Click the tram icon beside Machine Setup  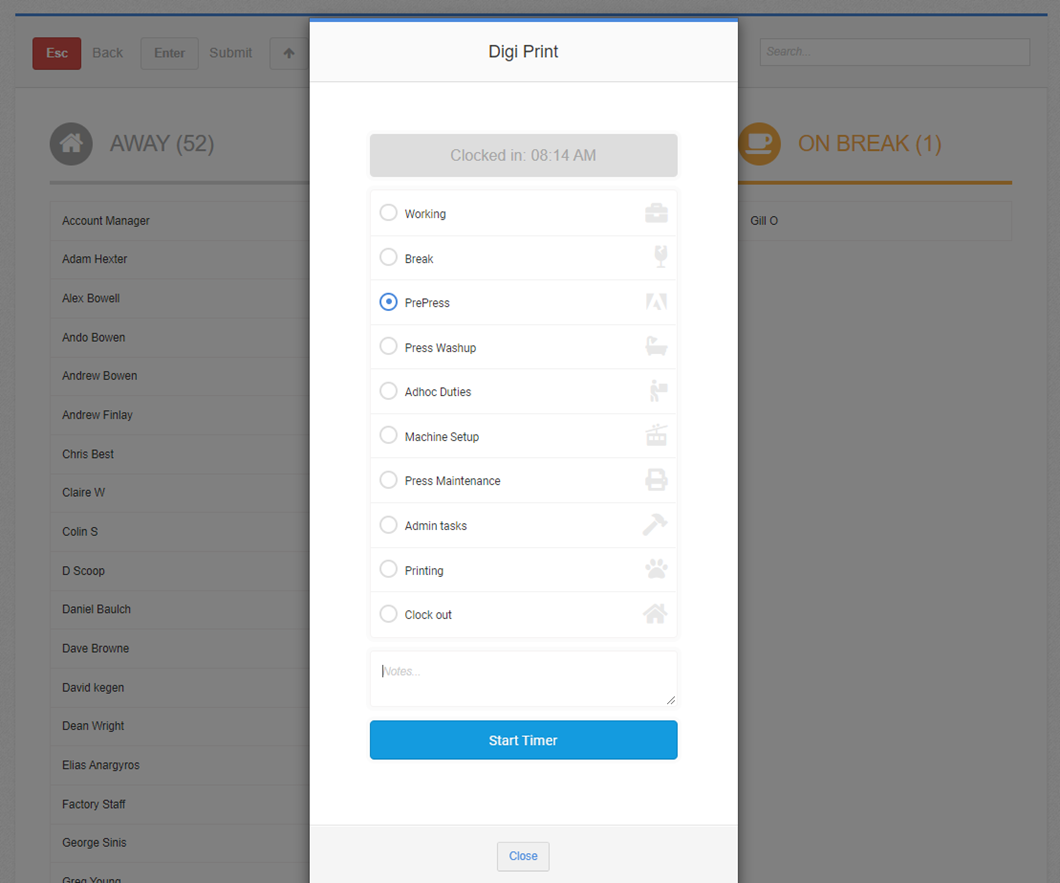tap(656, 435)
